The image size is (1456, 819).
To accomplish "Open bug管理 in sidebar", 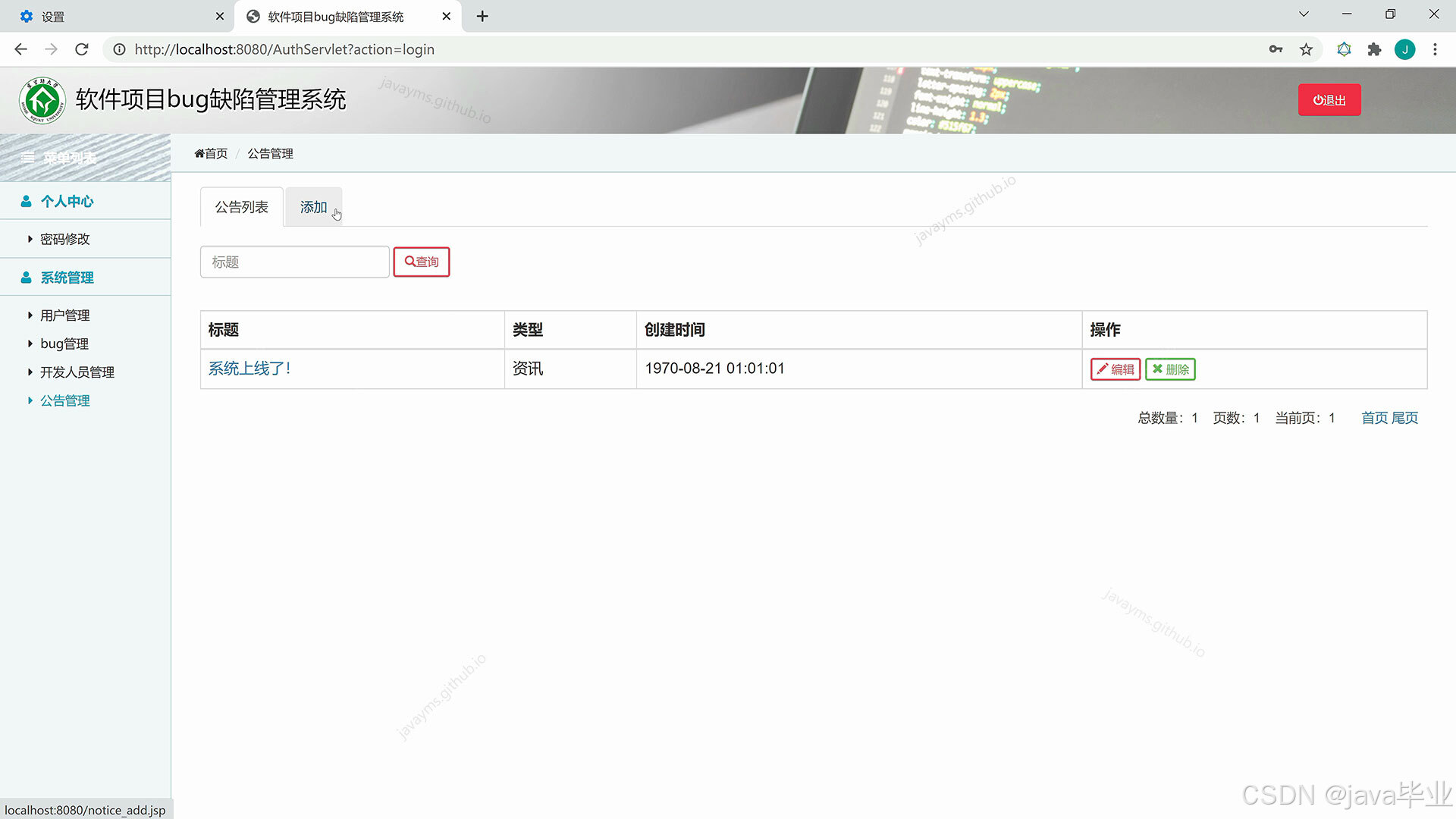I will [64, 344].
